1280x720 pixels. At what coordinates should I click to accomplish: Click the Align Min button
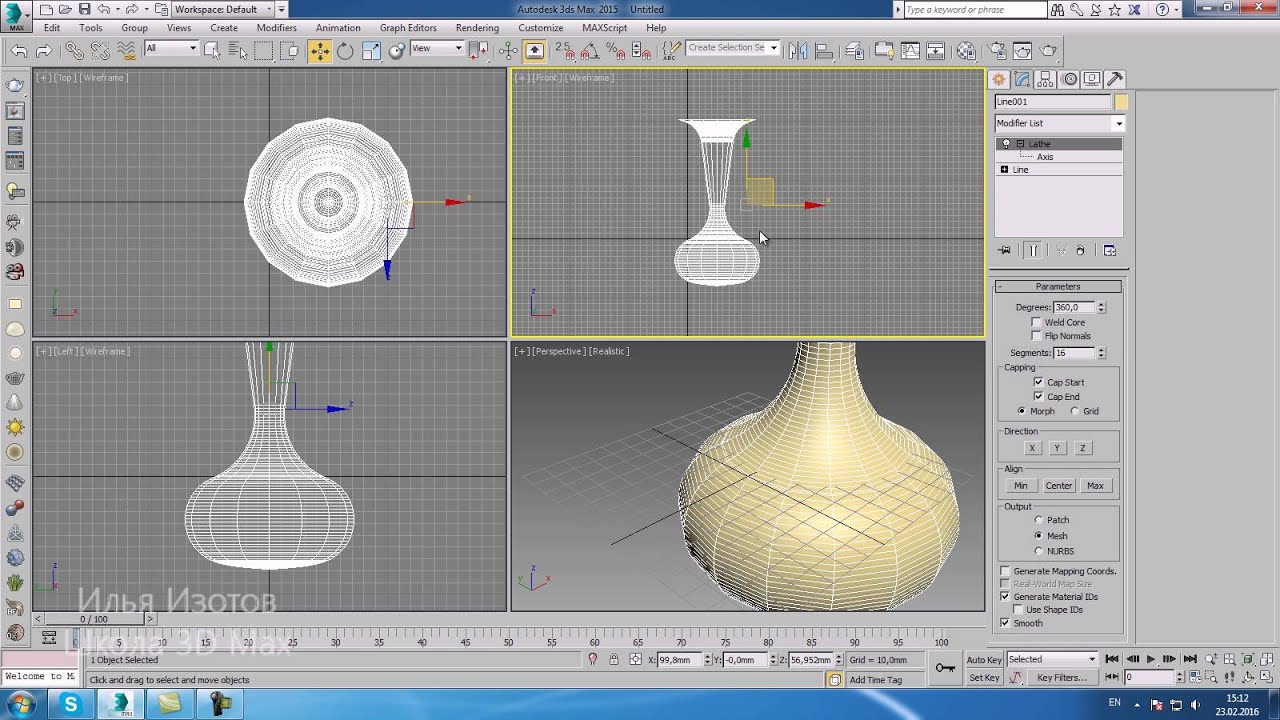1020,486
